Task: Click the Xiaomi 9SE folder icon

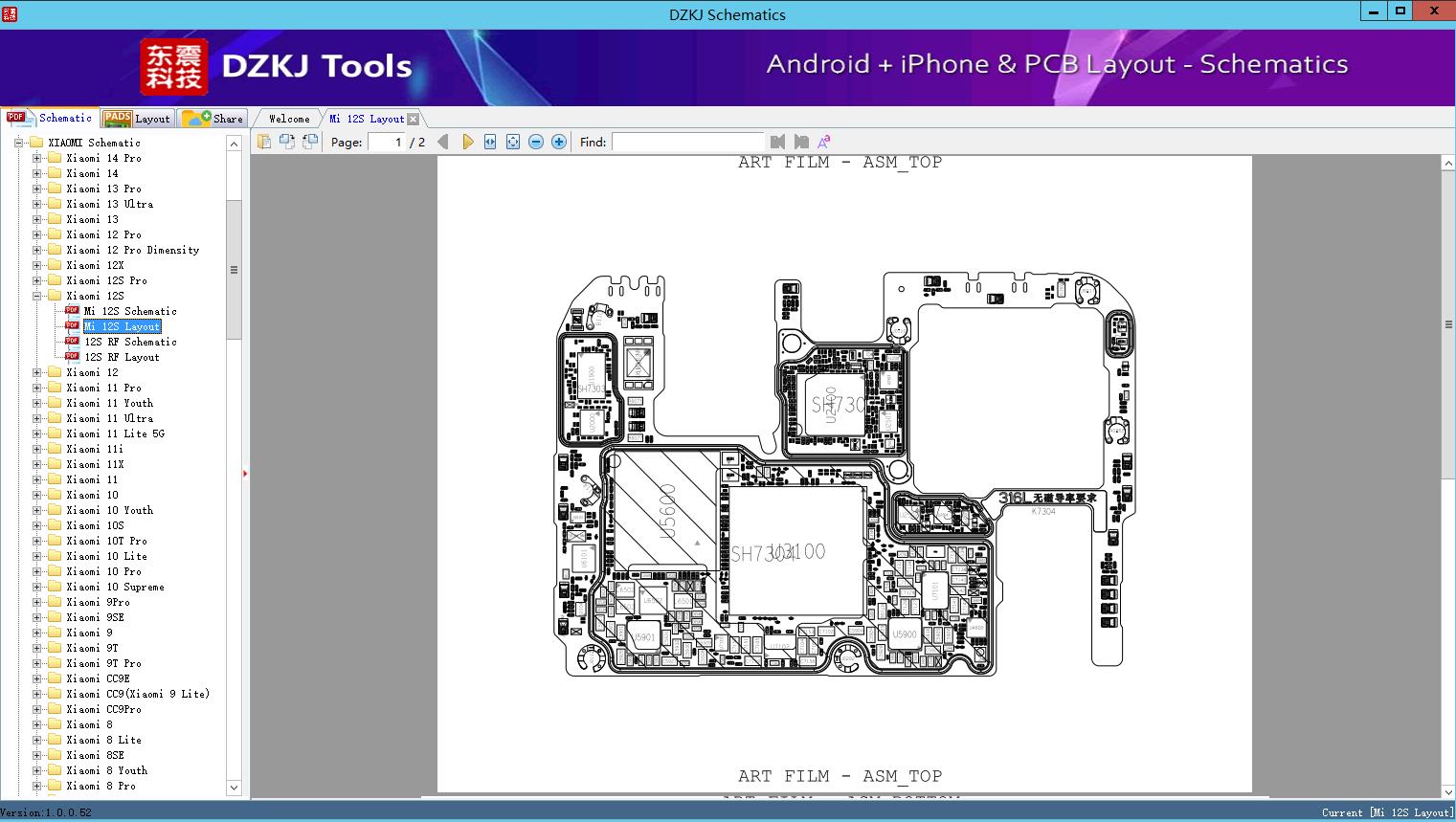Action: click(x=55, y=617)
